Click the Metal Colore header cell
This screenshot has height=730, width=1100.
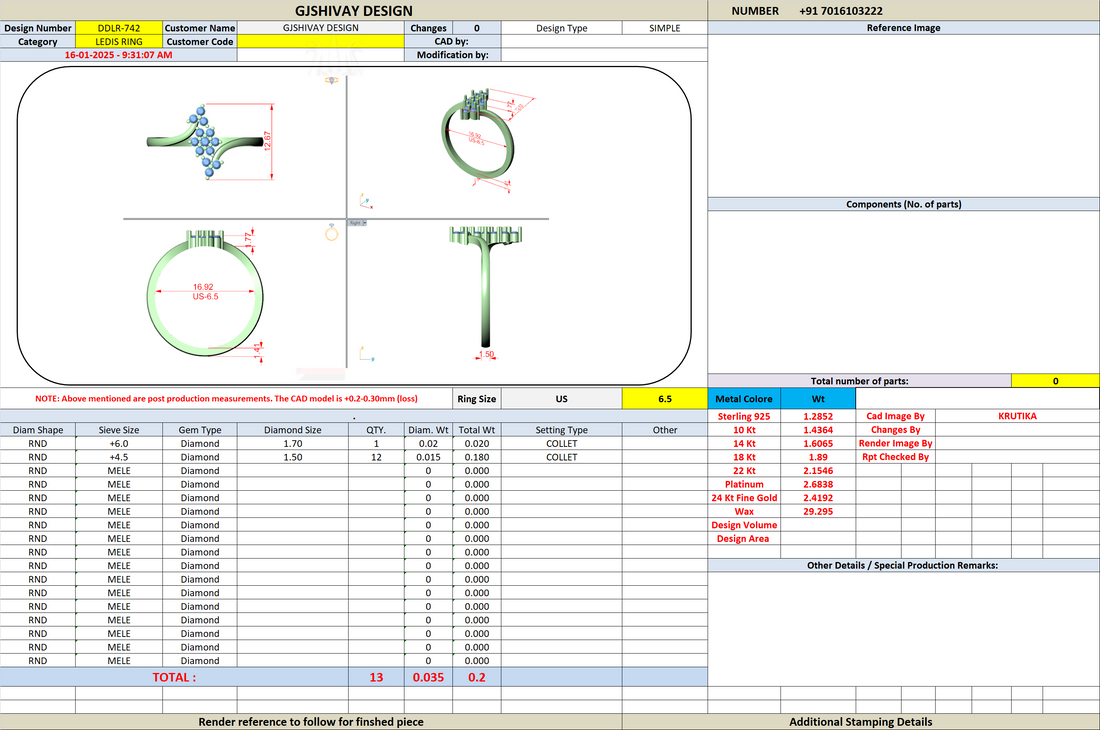744,398
